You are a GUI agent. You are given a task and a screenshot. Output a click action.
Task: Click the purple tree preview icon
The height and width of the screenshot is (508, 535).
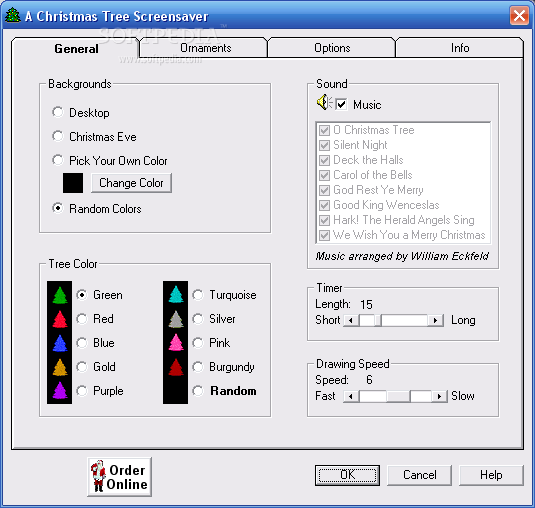(60, 391)
